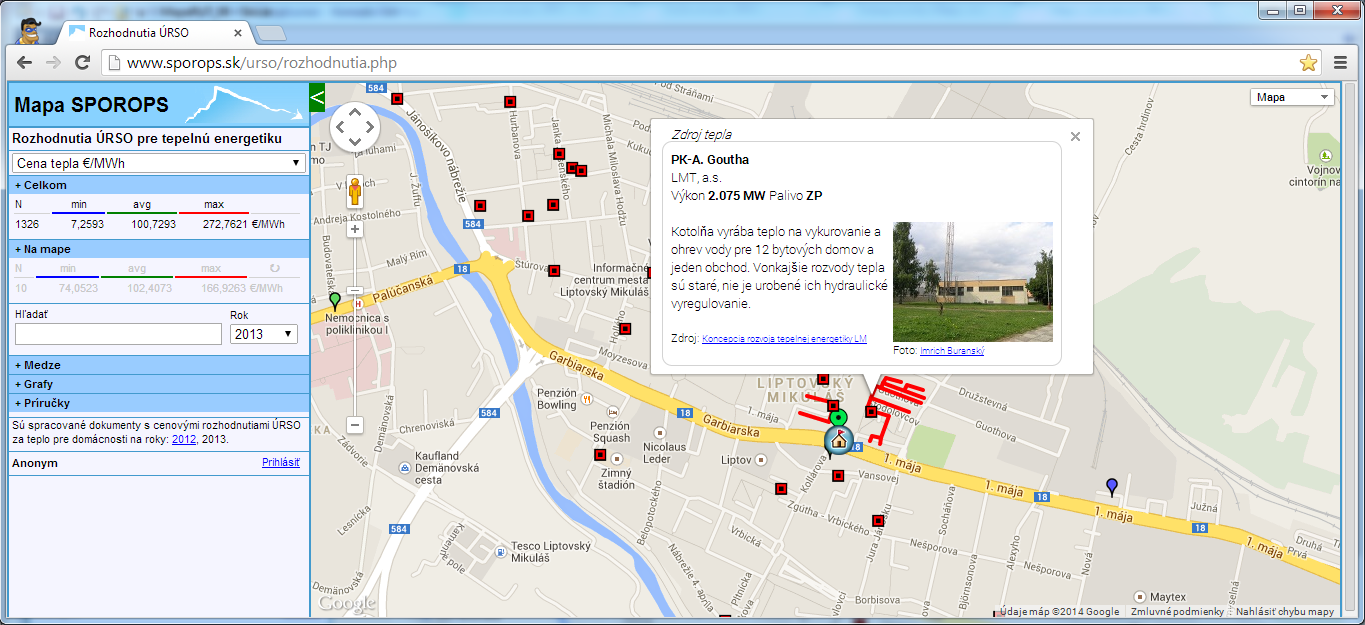Expand the Celkom section
Viewport: 1365px width, 625px height.
click(159, 185)
